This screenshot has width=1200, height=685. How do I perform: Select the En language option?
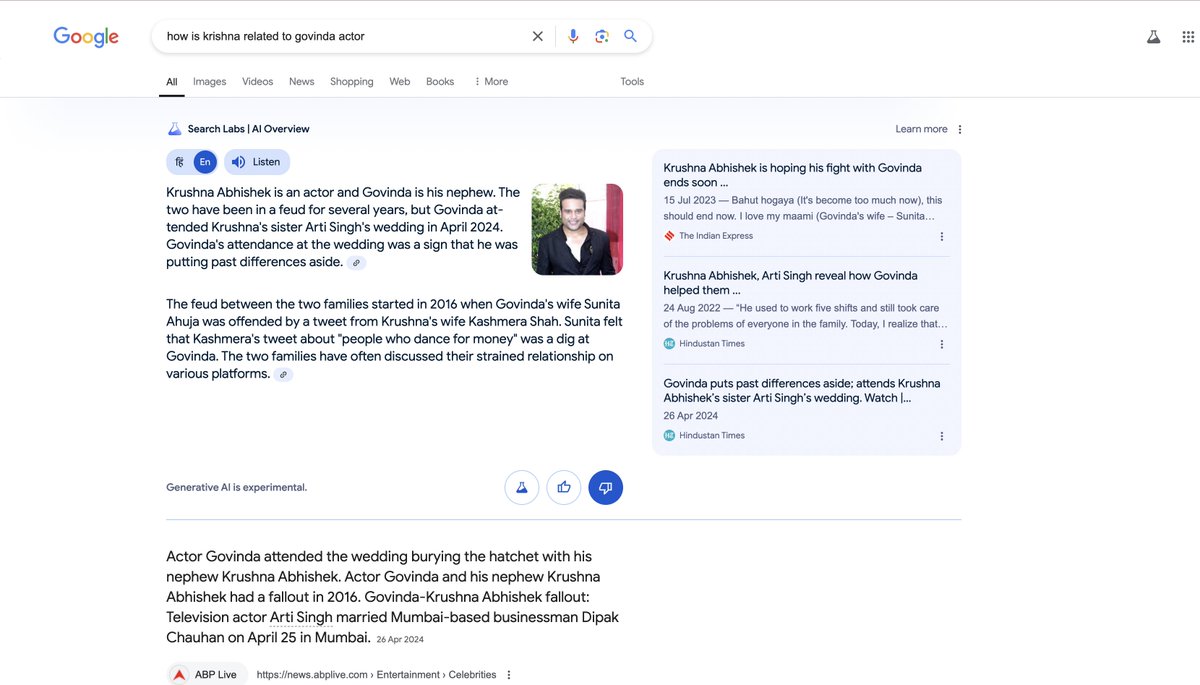(x=204, y=162)
